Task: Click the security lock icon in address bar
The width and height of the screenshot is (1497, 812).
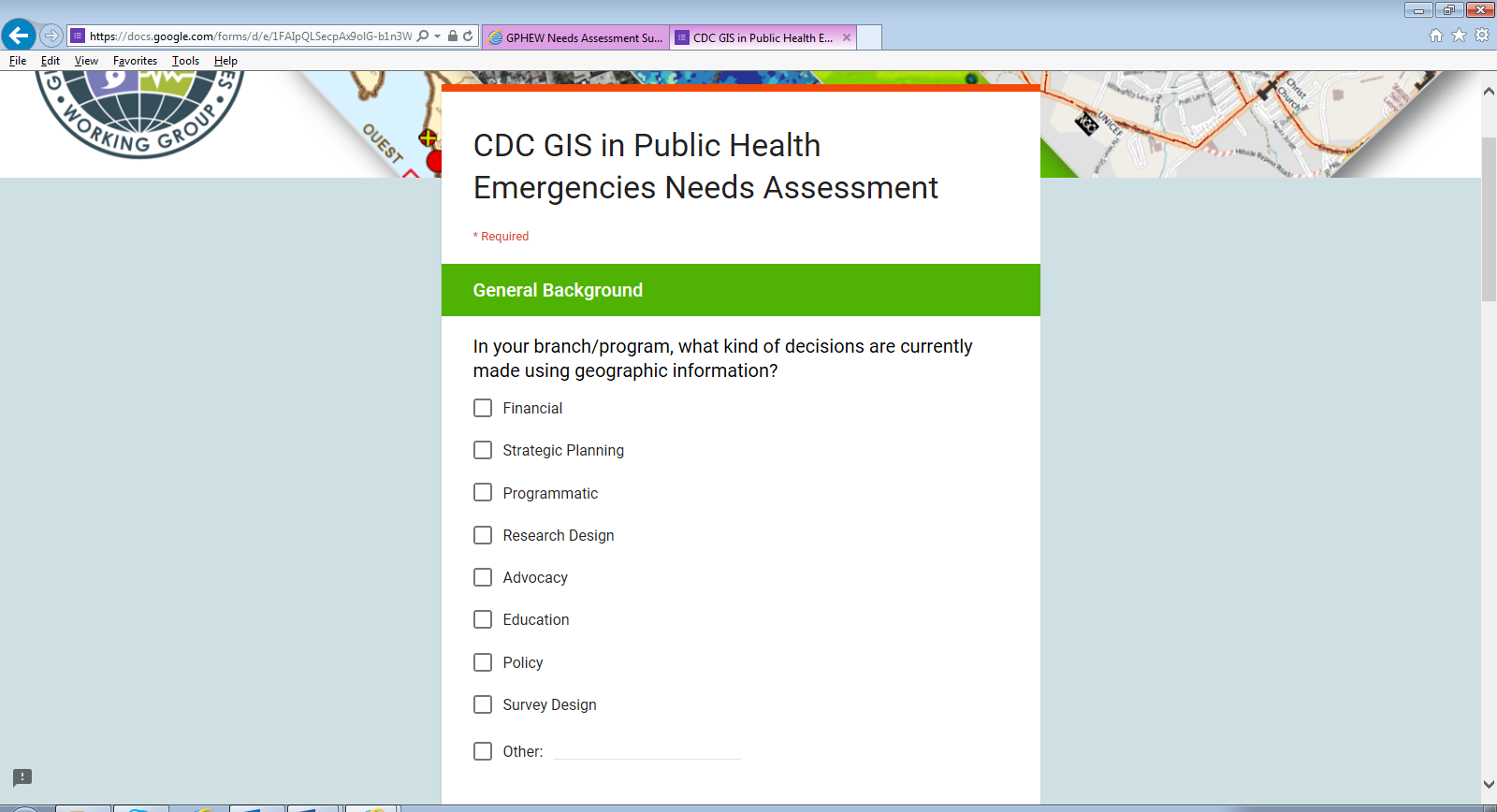Action: (453, 36)
